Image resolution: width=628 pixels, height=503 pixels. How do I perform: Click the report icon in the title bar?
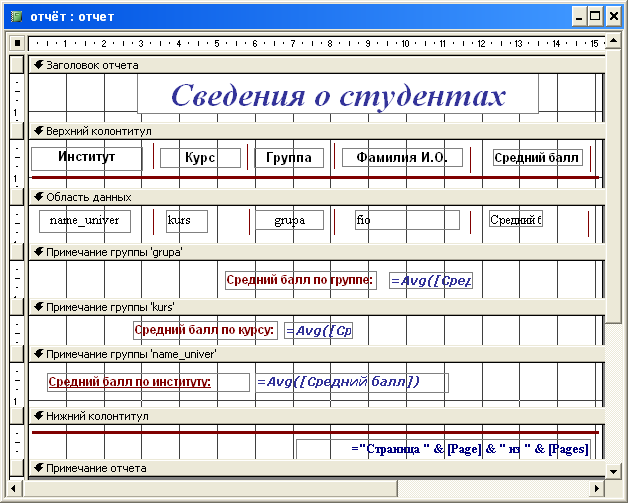[16, 16]
